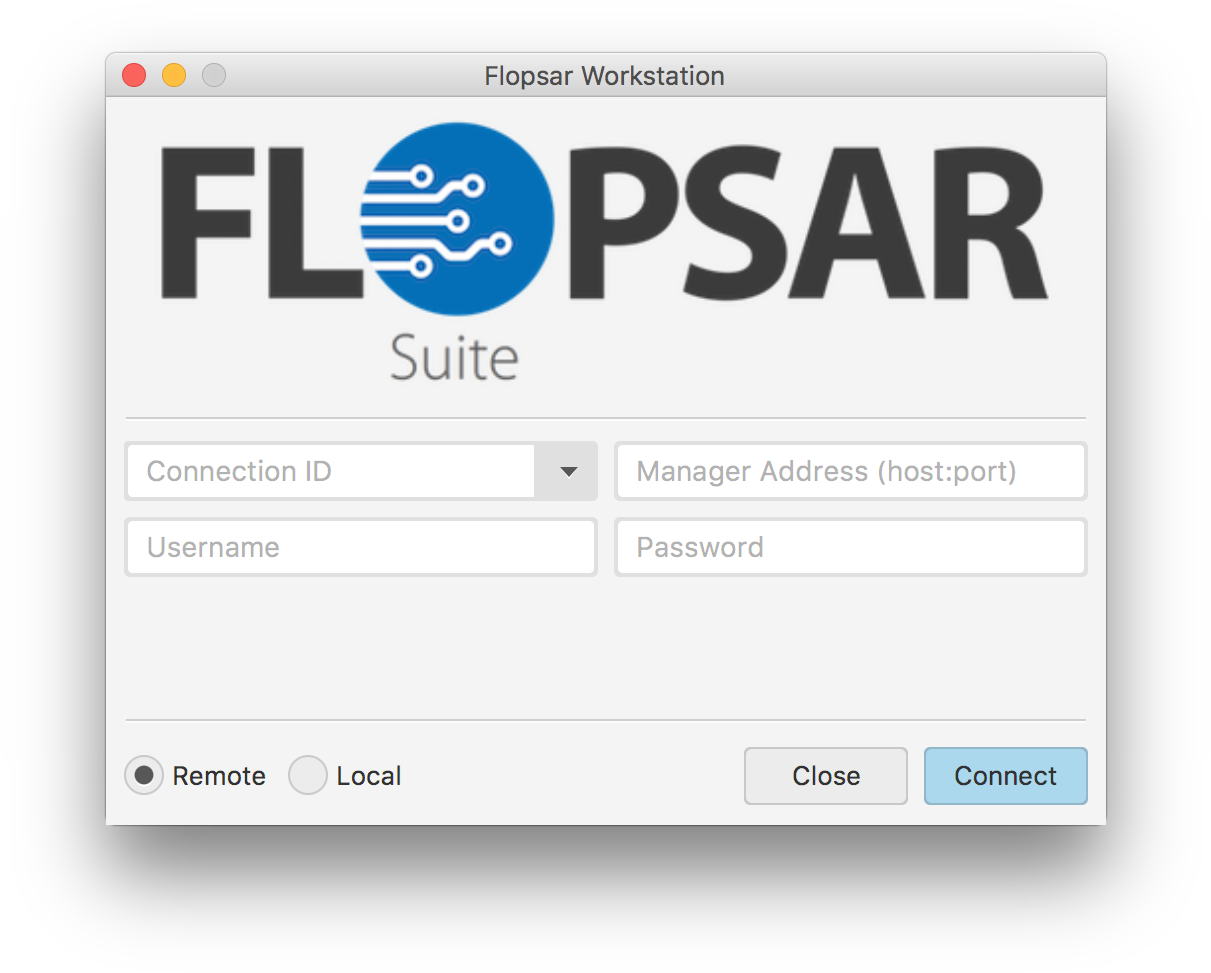Viewport: 1211px width, 973px height.
Task: Select the Remote radio button
Action: [144, 775]
